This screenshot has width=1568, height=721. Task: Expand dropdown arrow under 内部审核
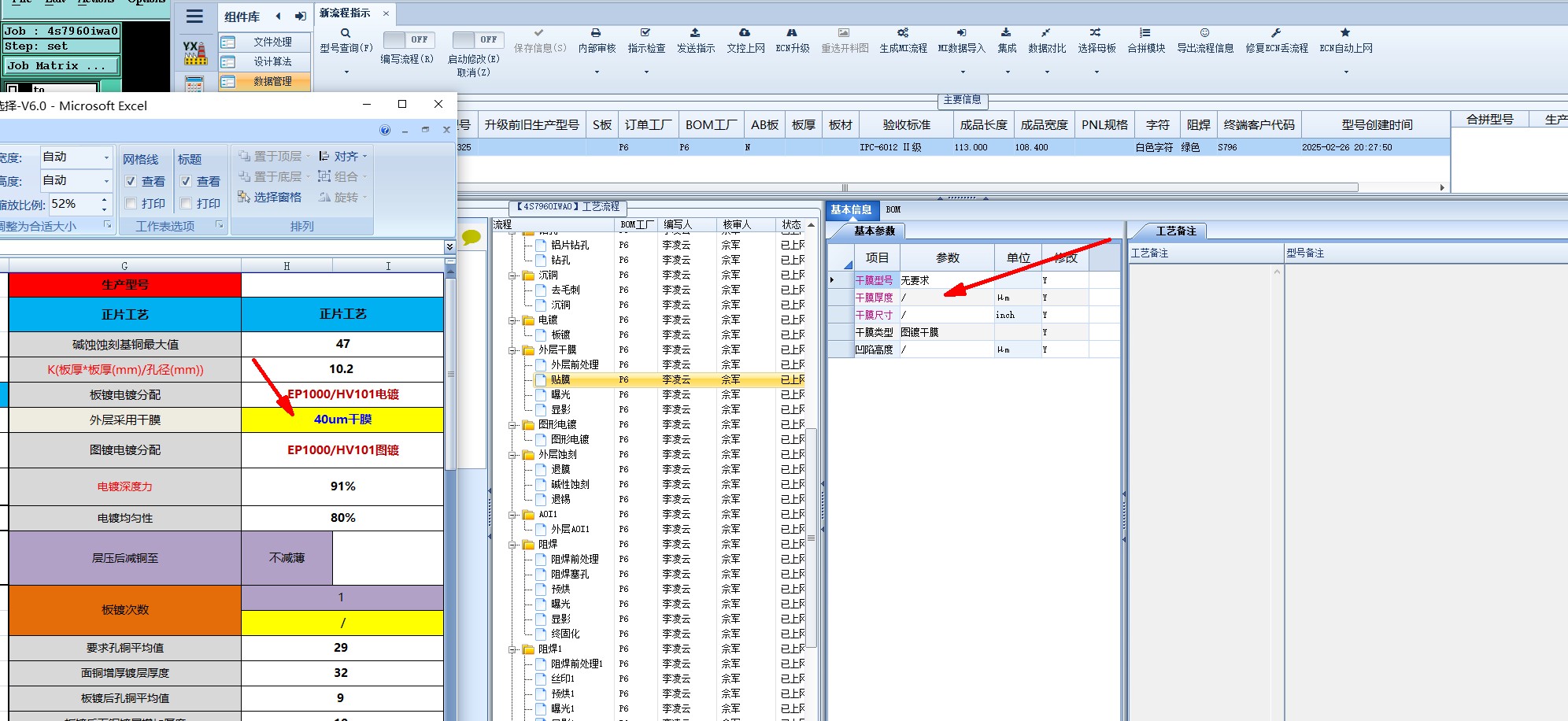(x=597, y=72)
